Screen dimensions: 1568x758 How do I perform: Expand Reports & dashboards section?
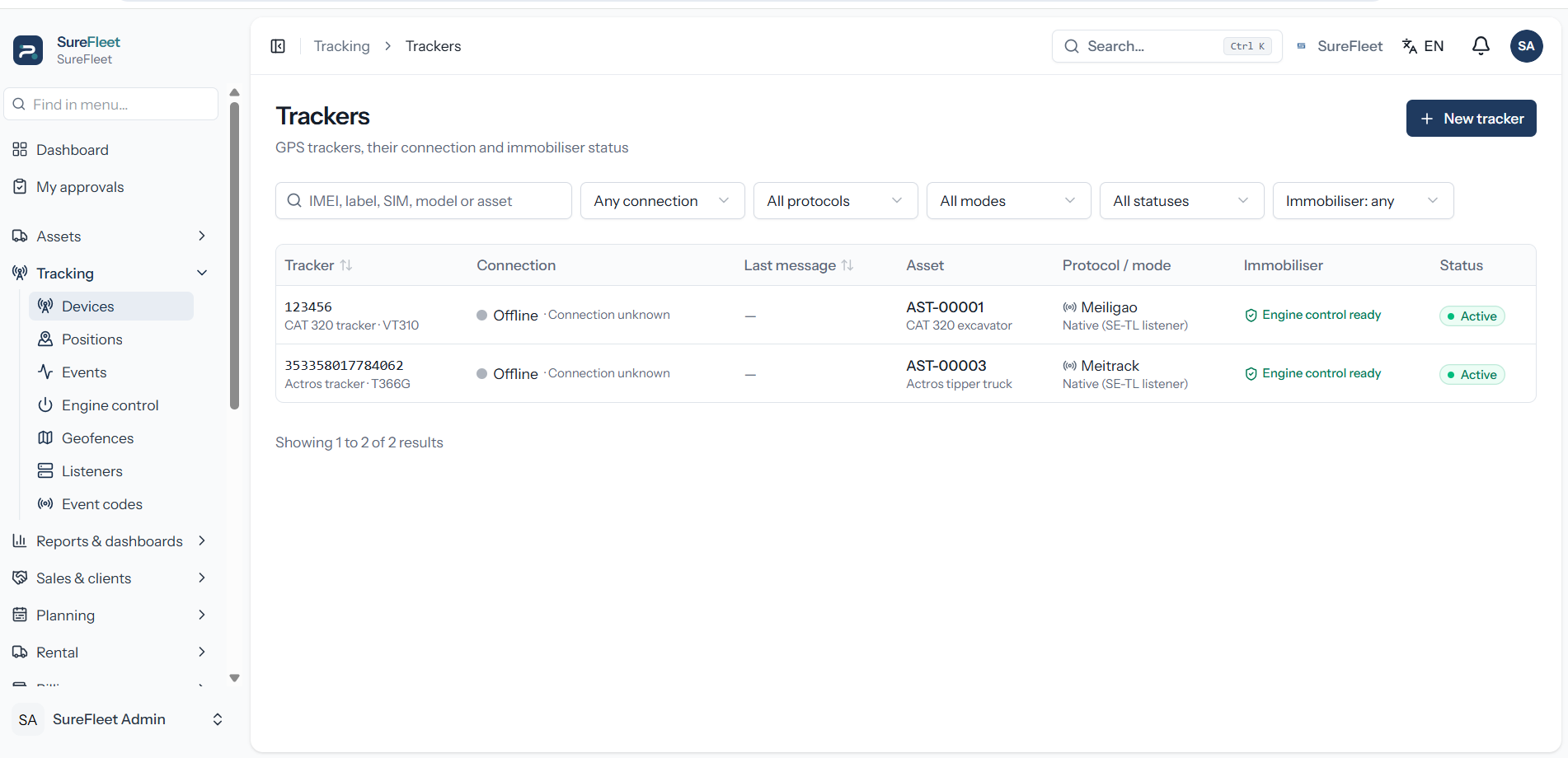(111, 541)
